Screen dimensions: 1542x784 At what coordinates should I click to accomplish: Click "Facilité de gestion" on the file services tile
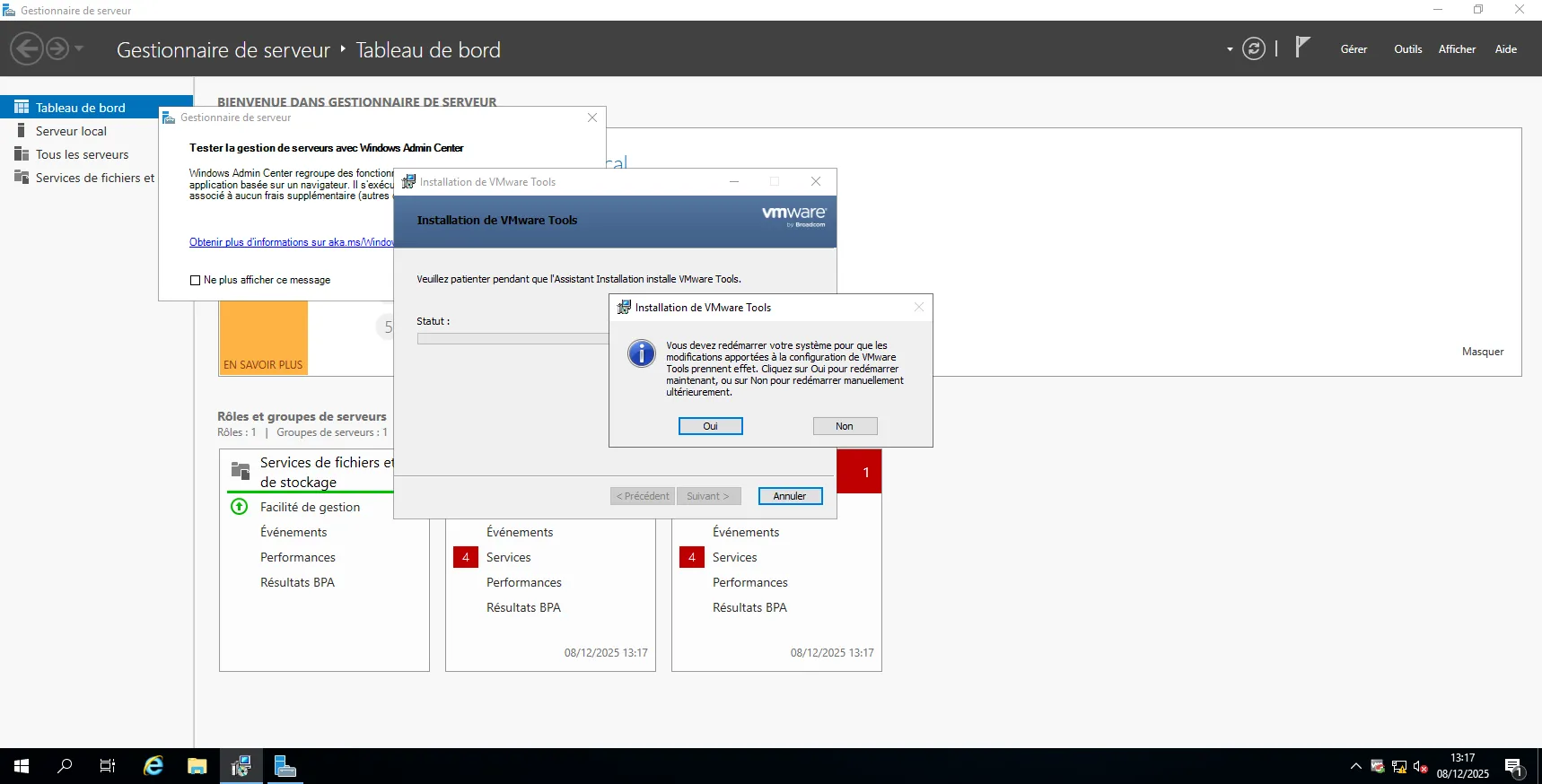310,507
